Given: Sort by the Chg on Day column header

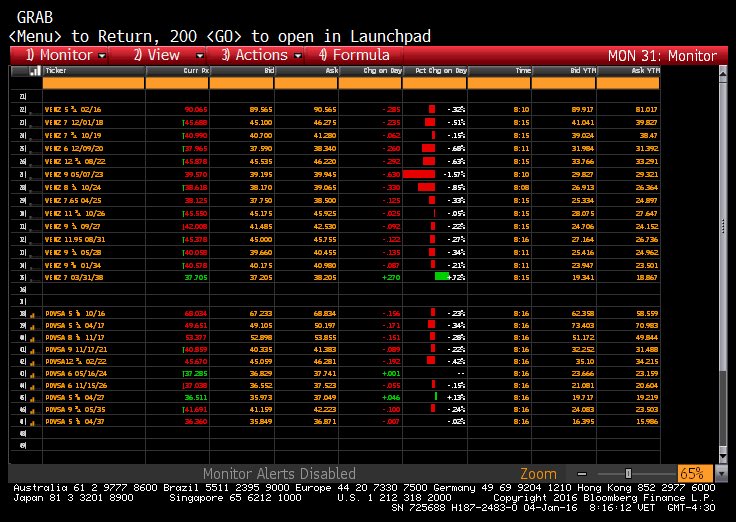Looking at the screenshot, I should (371, 71).
